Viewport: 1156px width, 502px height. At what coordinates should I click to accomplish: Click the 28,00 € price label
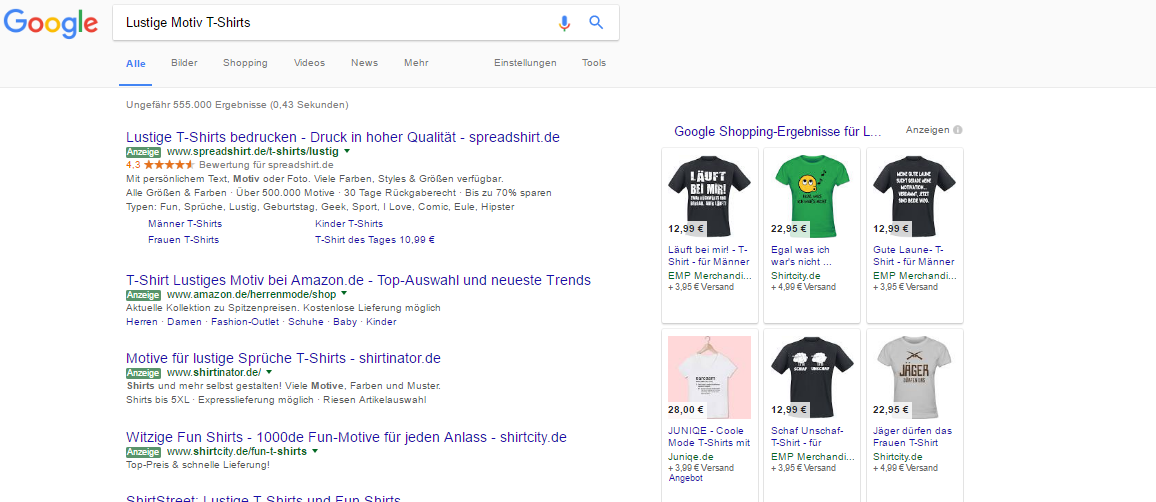686,410
